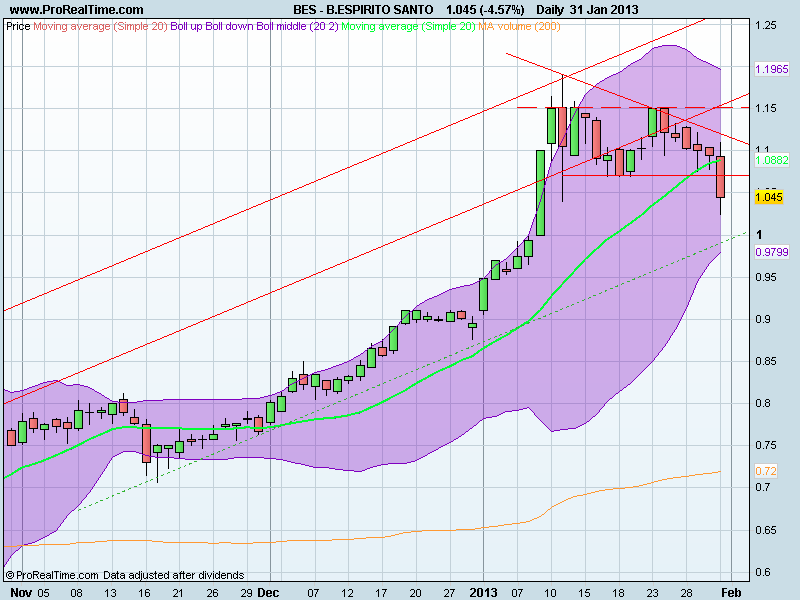Screen dimensions: 800x600
Task: Click the 16 date axis label
Action: coord(144,592)
